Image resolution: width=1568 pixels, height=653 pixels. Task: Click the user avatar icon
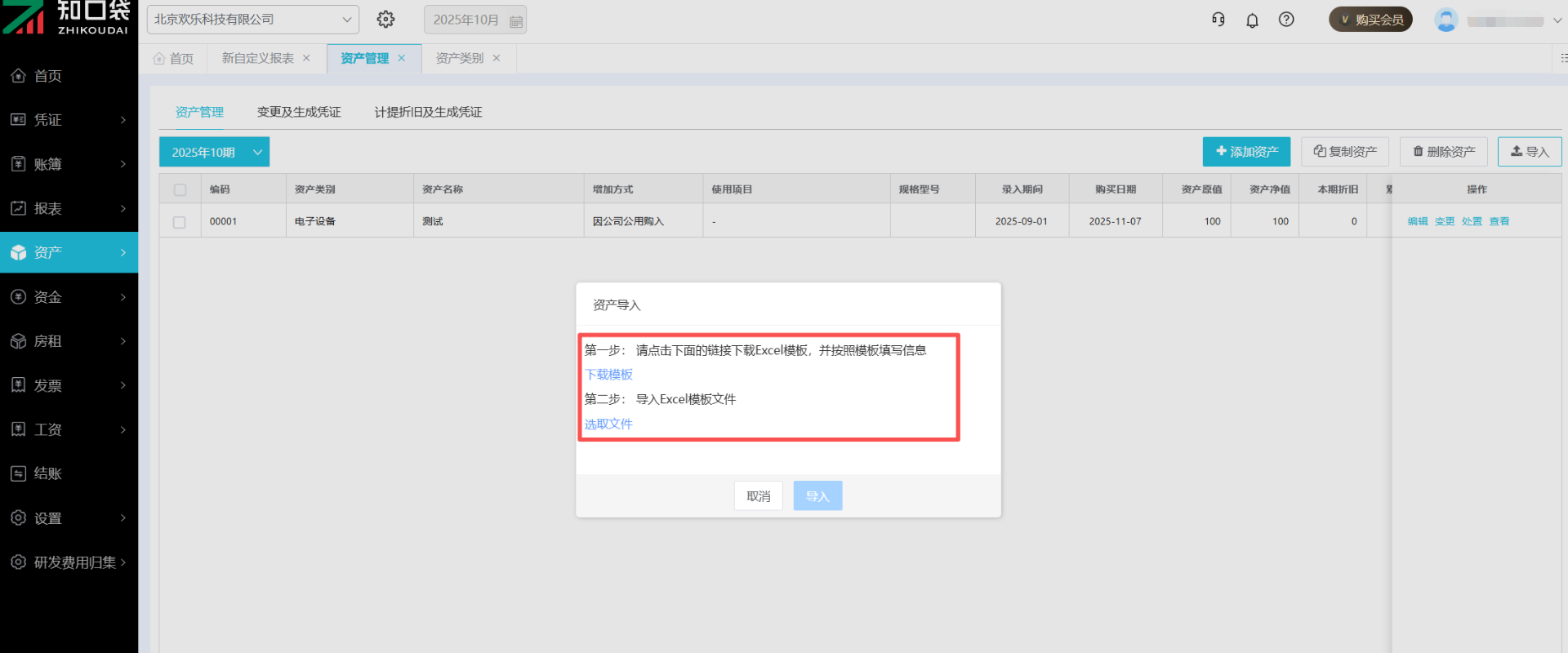click(1445, 20)
